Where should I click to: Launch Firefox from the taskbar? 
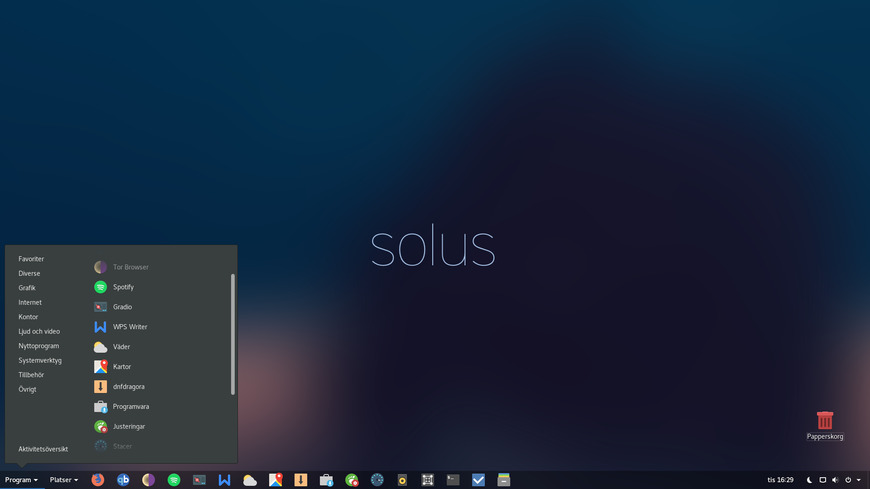(98, 480)
